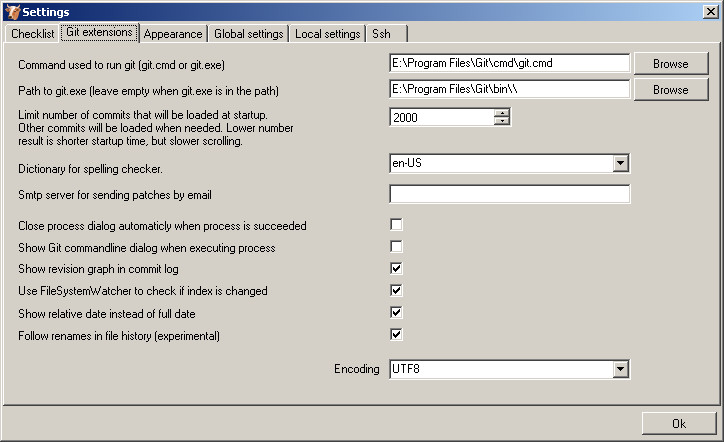Go to Global settings tab
The height and width of the screenshot is (442, 724).
pyautogui.click(x=249, y=34)
